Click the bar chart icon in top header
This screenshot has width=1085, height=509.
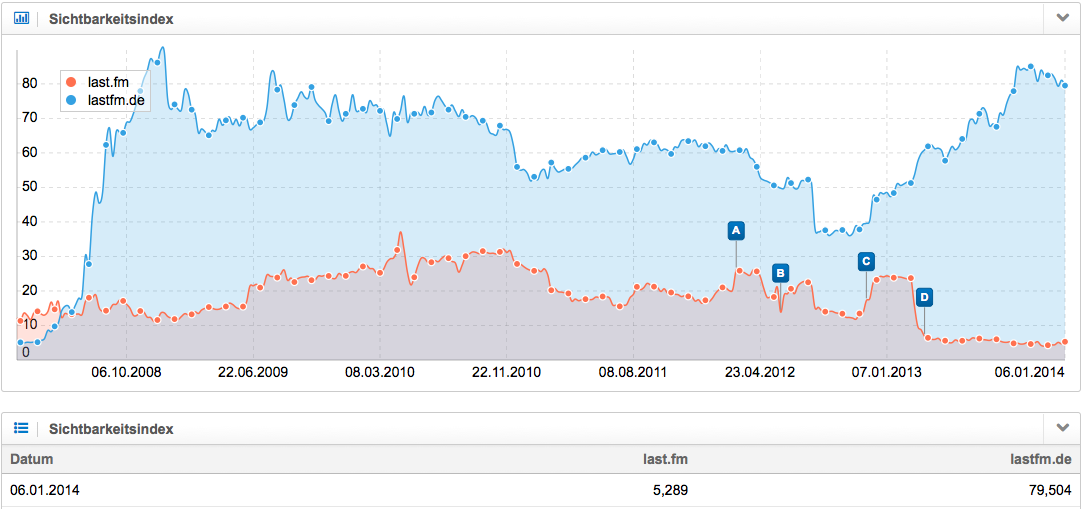point(21,18)
